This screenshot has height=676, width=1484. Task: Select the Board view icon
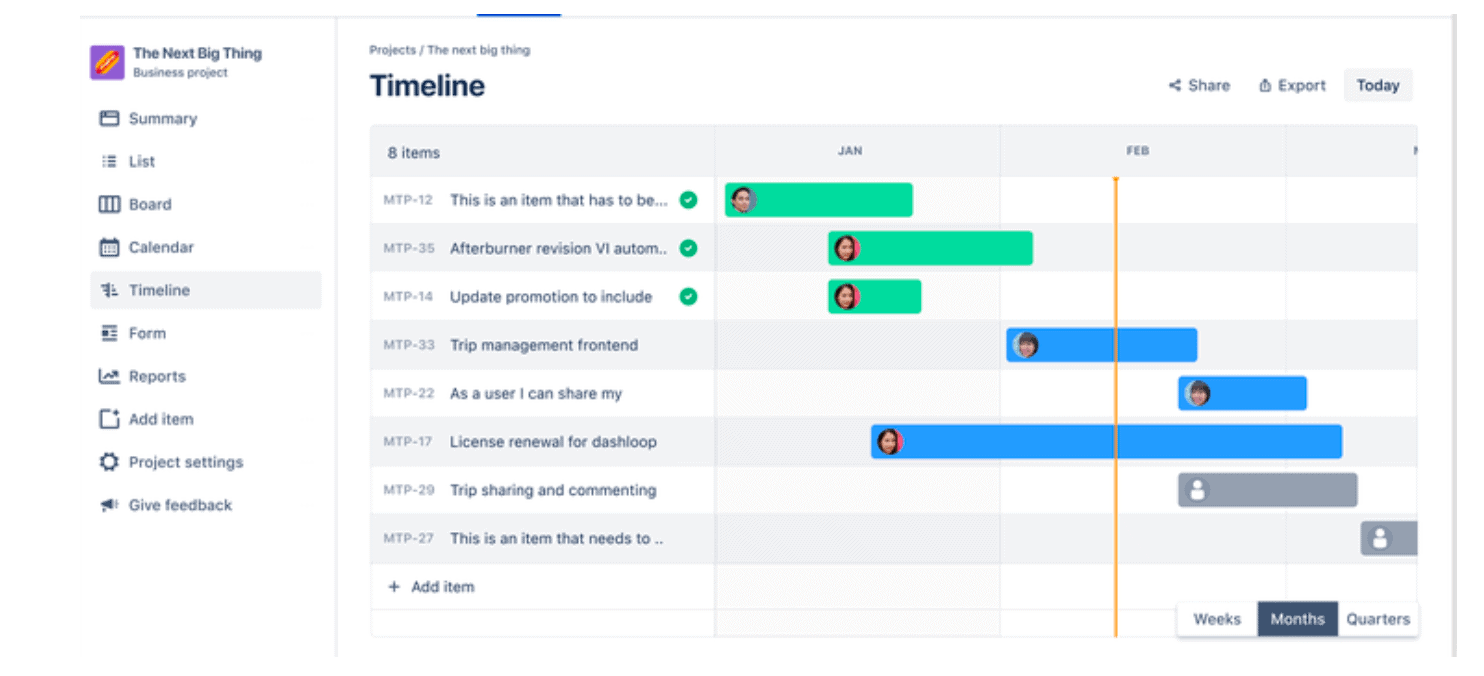110,204
